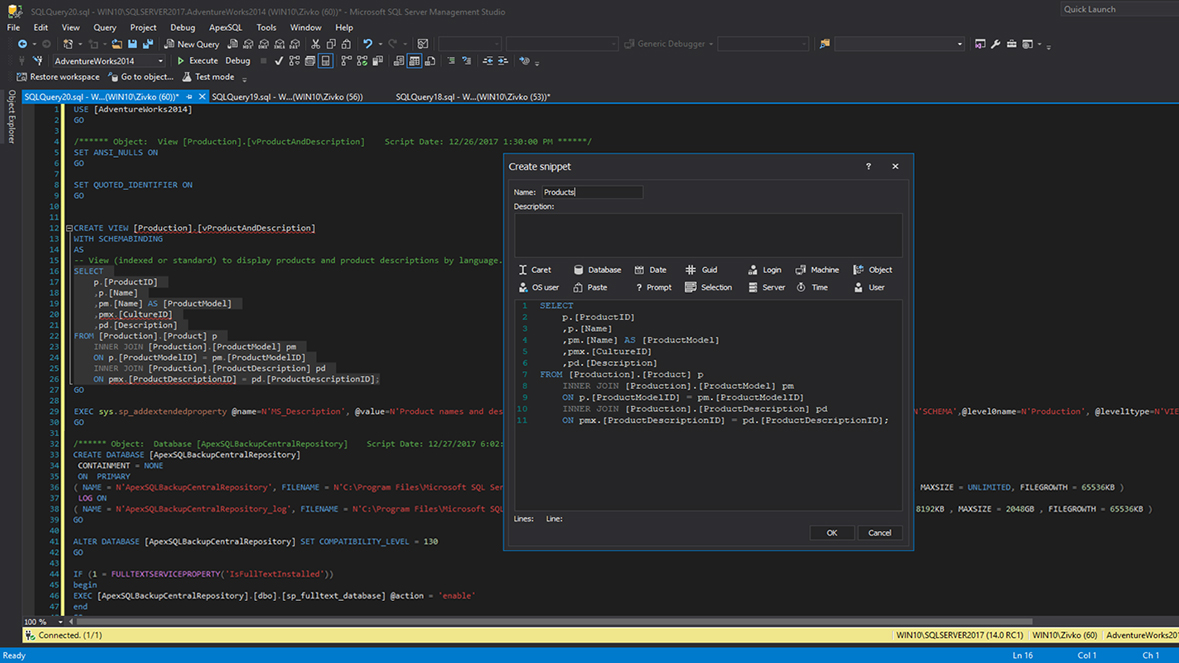The height and width of the screenshot is (663, 1179).
Task: Toggle the Parse query checkmark button
Action: (x=279, y=61)
